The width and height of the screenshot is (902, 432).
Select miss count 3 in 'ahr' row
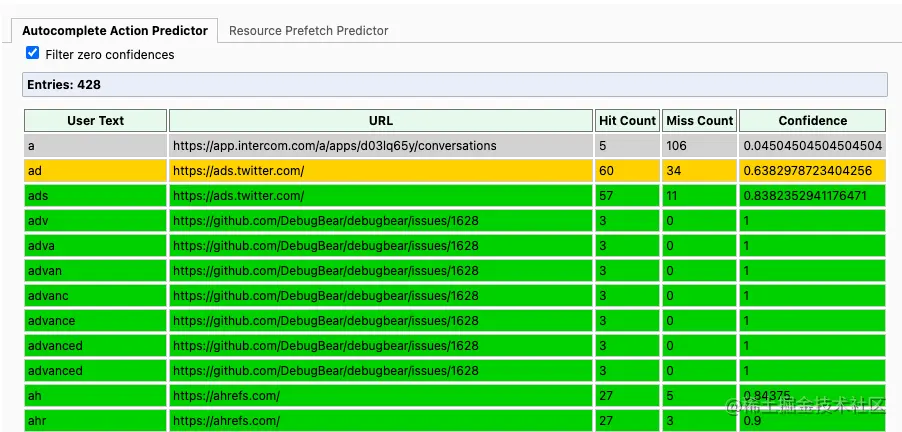pyautogui.click(x=700, y=420)
